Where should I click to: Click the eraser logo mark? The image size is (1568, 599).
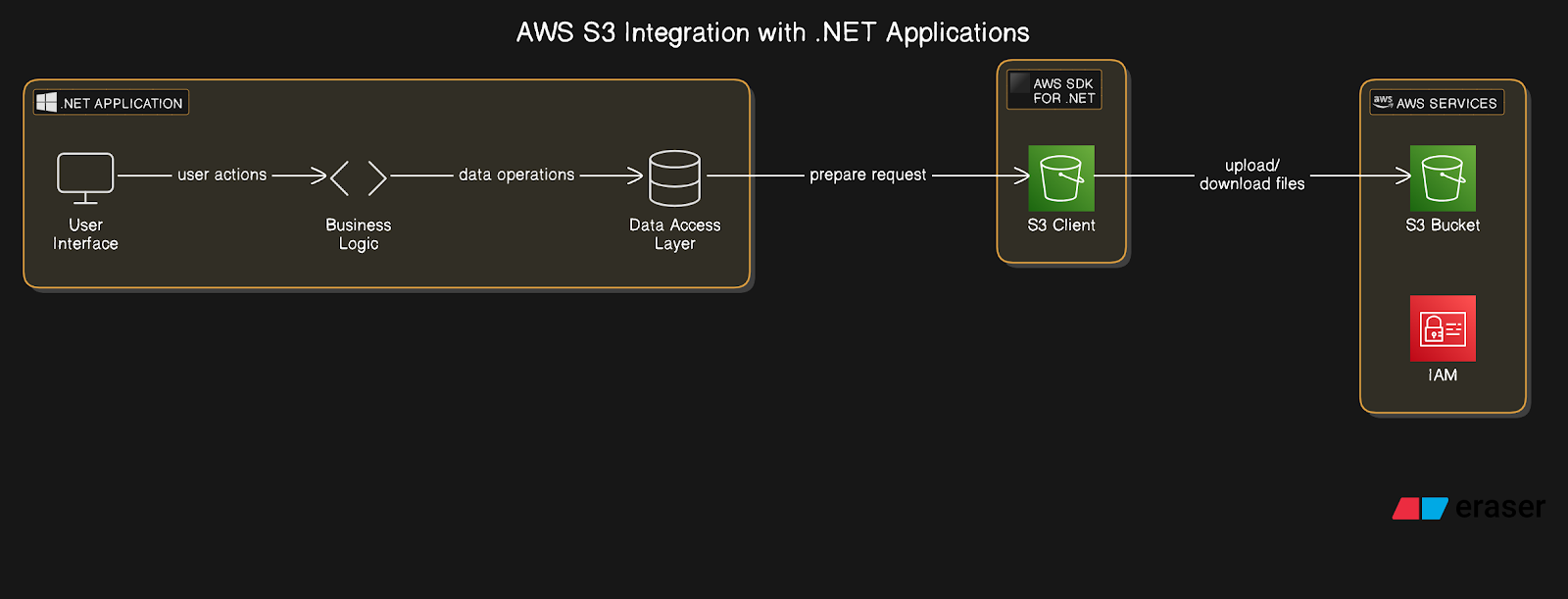point(1420,508)
